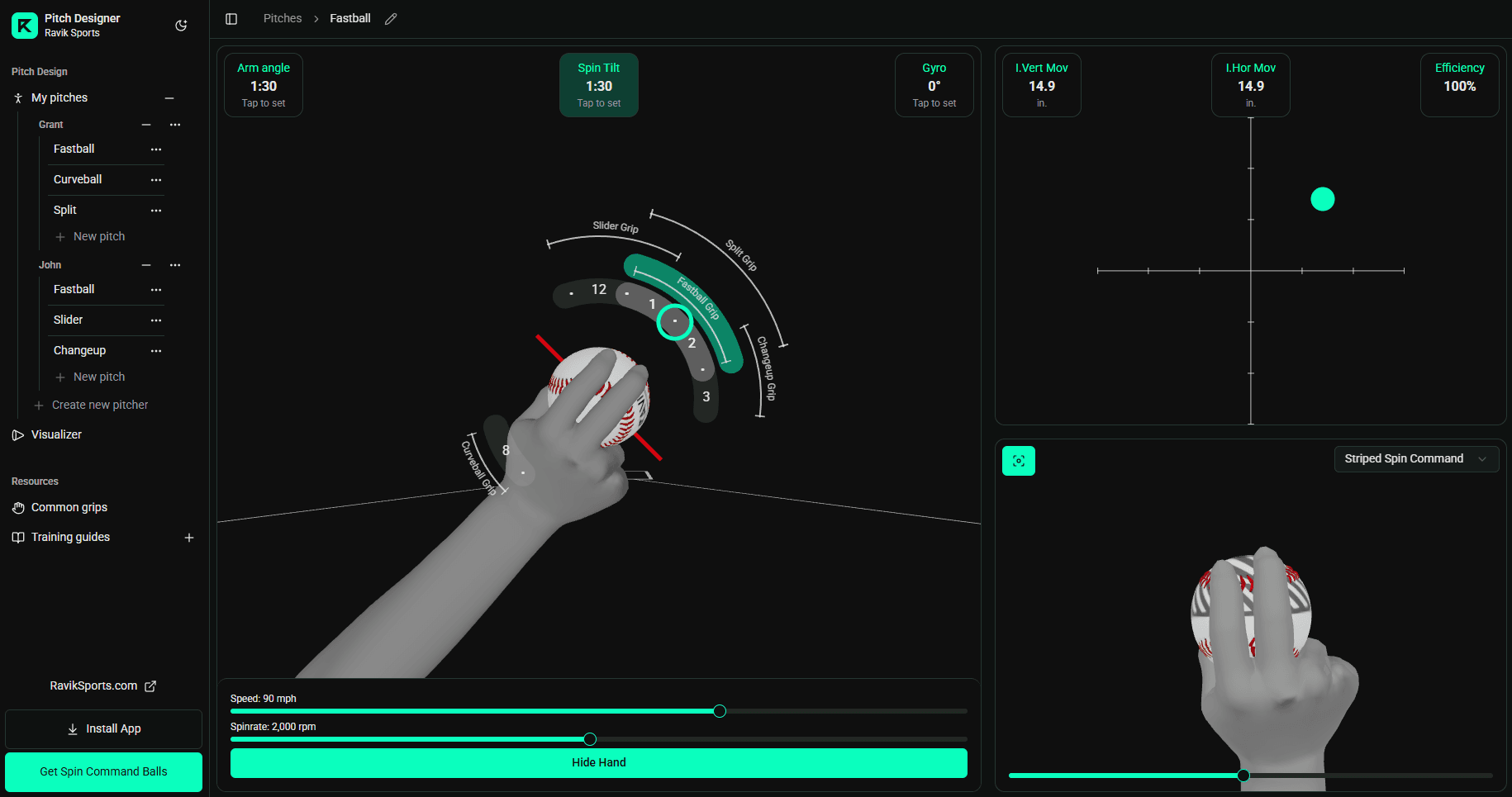1512x797 pixels.
Task: Click the plus icon next to Training guides
Action: (189, 537)
